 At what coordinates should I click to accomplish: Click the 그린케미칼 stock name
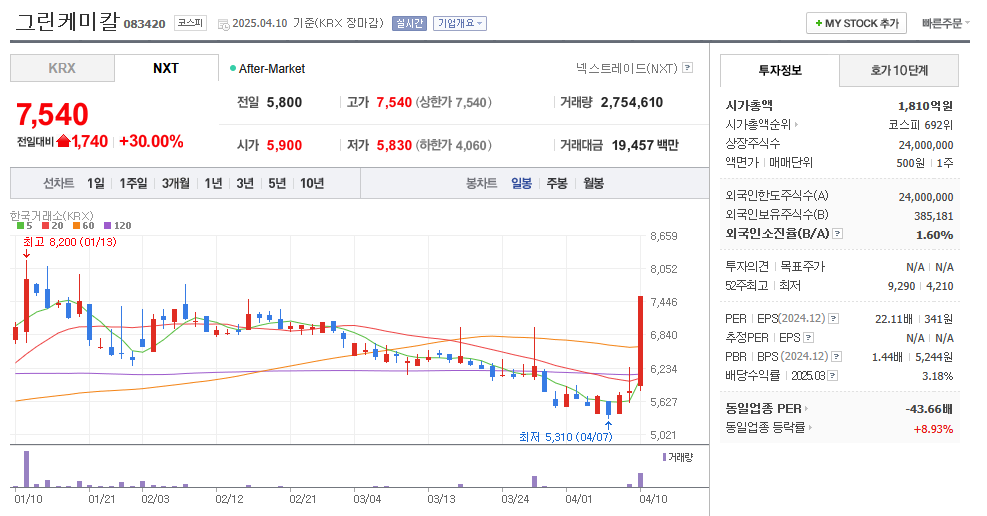pos(67,21)
